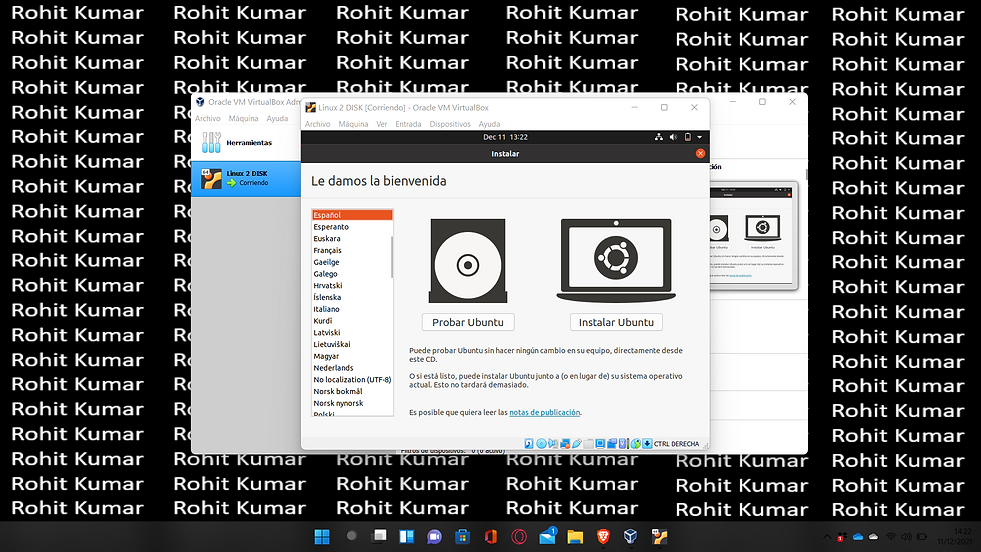Click the Ubuntu battery icon in top bar
The height and width of the screenshot is (552, 981).
pos(687,137)
